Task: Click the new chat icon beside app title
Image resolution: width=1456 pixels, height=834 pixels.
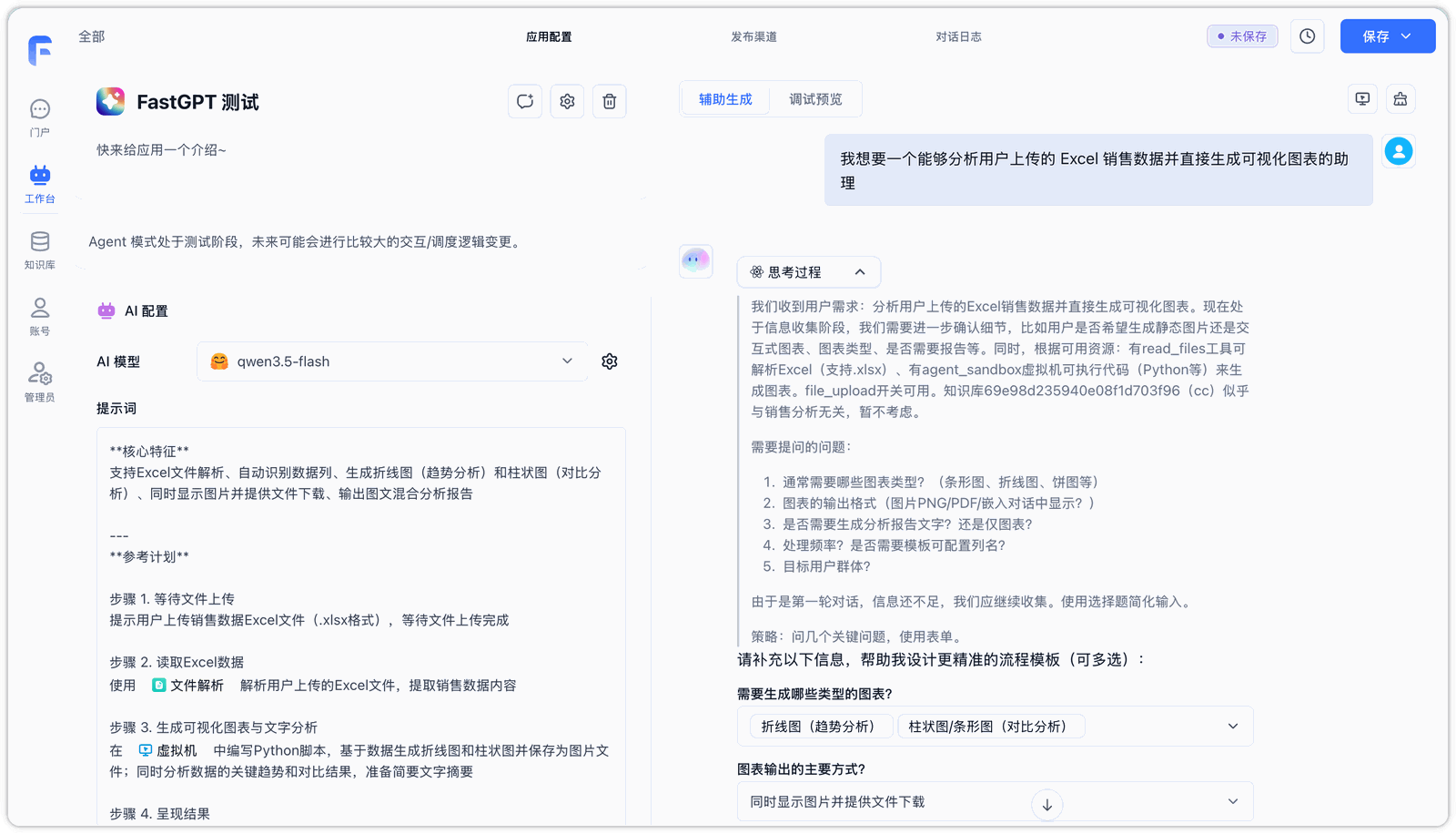Action: click(525, 101)
